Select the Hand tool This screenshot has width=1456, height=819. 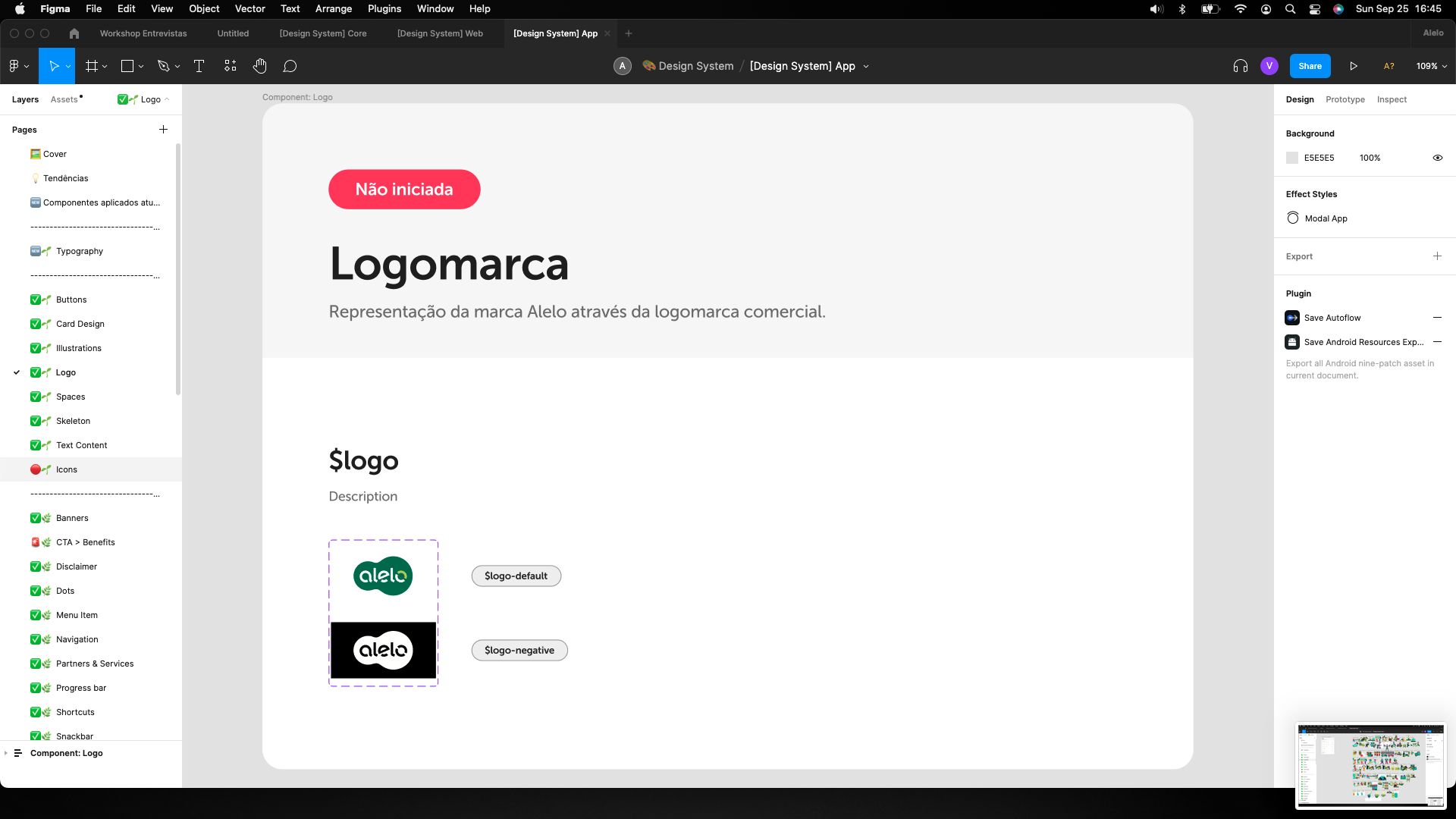click(x=259, y=66)
